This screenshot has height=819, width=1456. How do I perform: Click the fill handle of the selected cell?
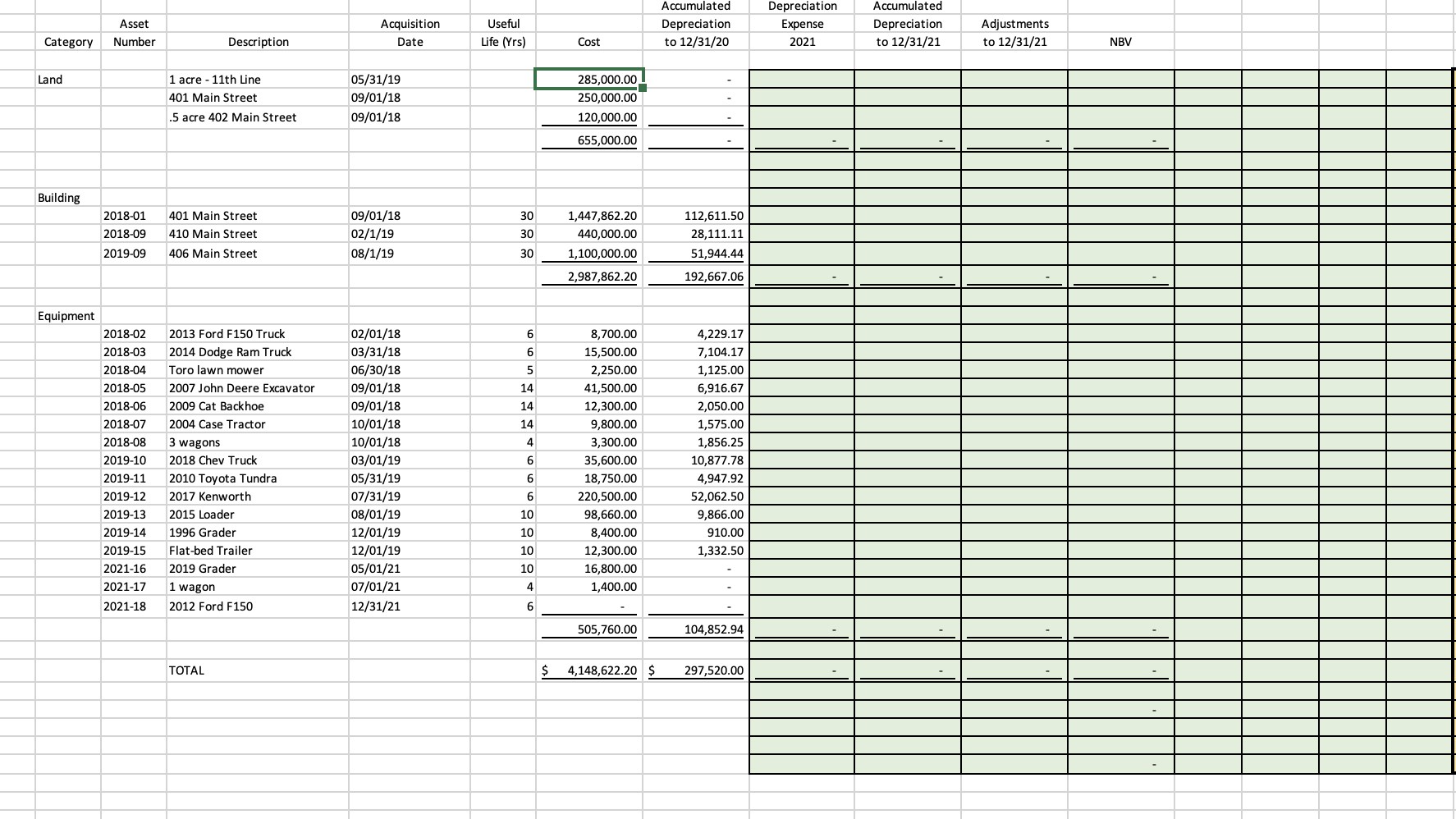pos(643,87)
